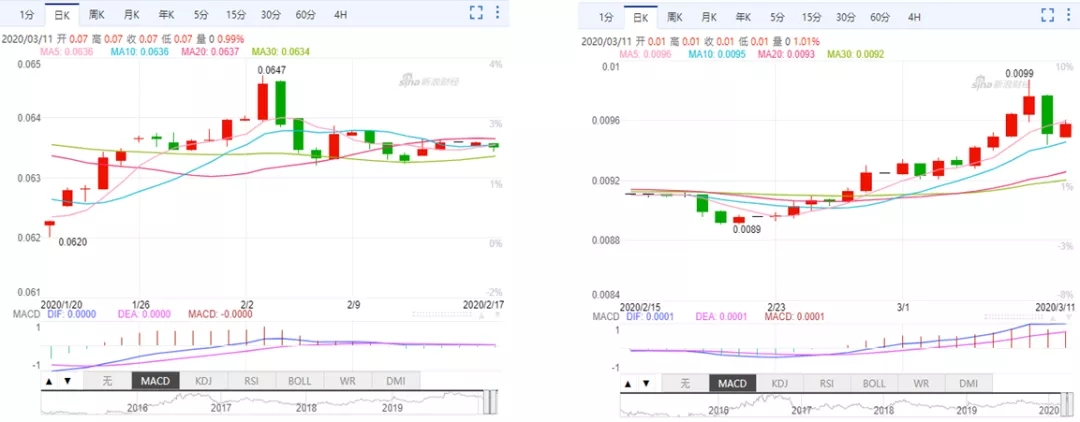Click down arrow below right MACD panel
This screenshot has width=1080, height=422.
pos(644,384)
